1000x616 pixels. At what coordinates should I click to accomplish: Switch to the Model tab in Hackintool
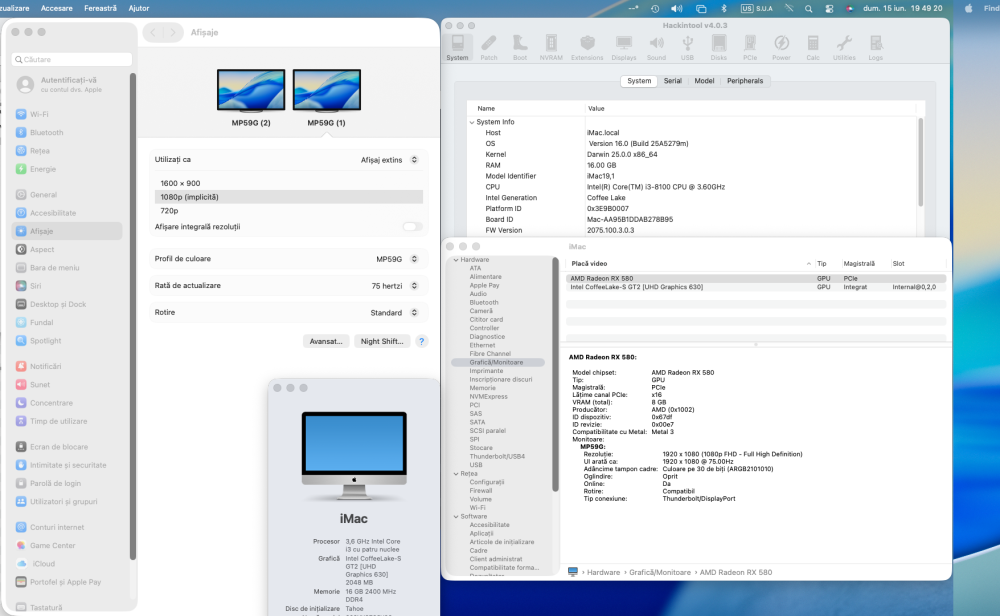tap(704, 81)
